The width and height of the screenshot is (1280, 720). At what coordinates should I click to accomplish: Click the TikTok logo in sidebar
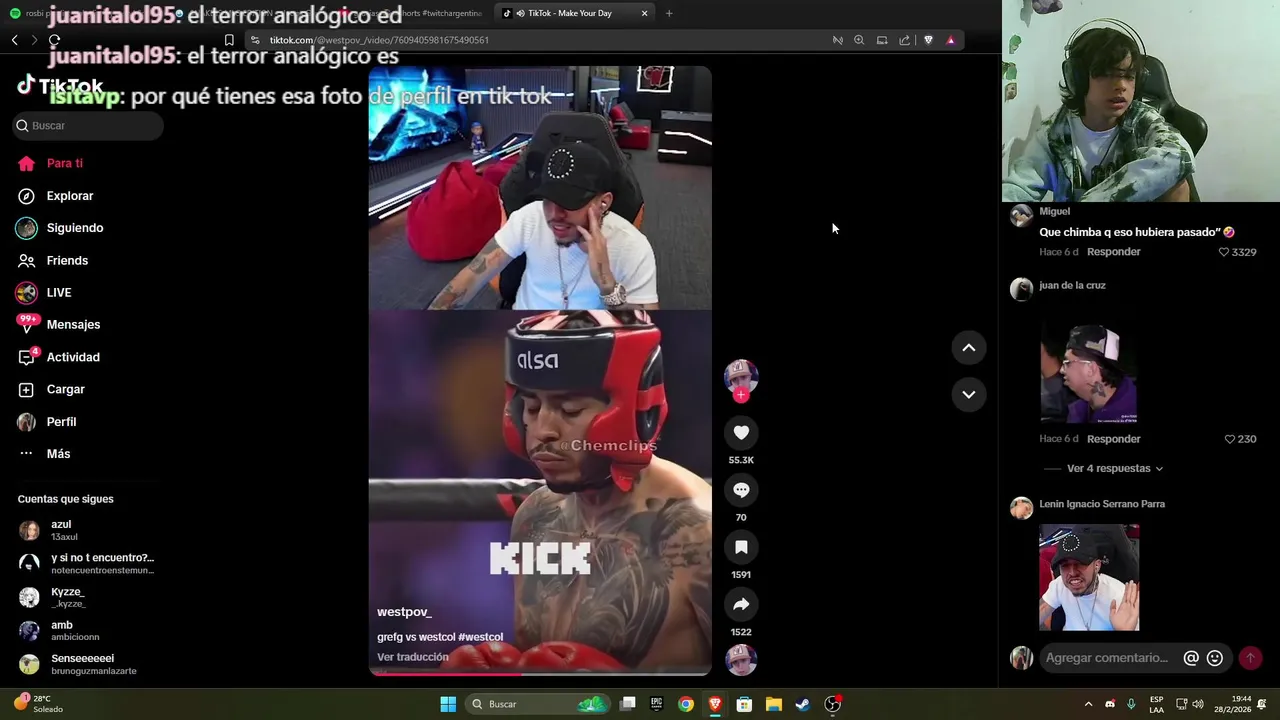tap(60, 86)
